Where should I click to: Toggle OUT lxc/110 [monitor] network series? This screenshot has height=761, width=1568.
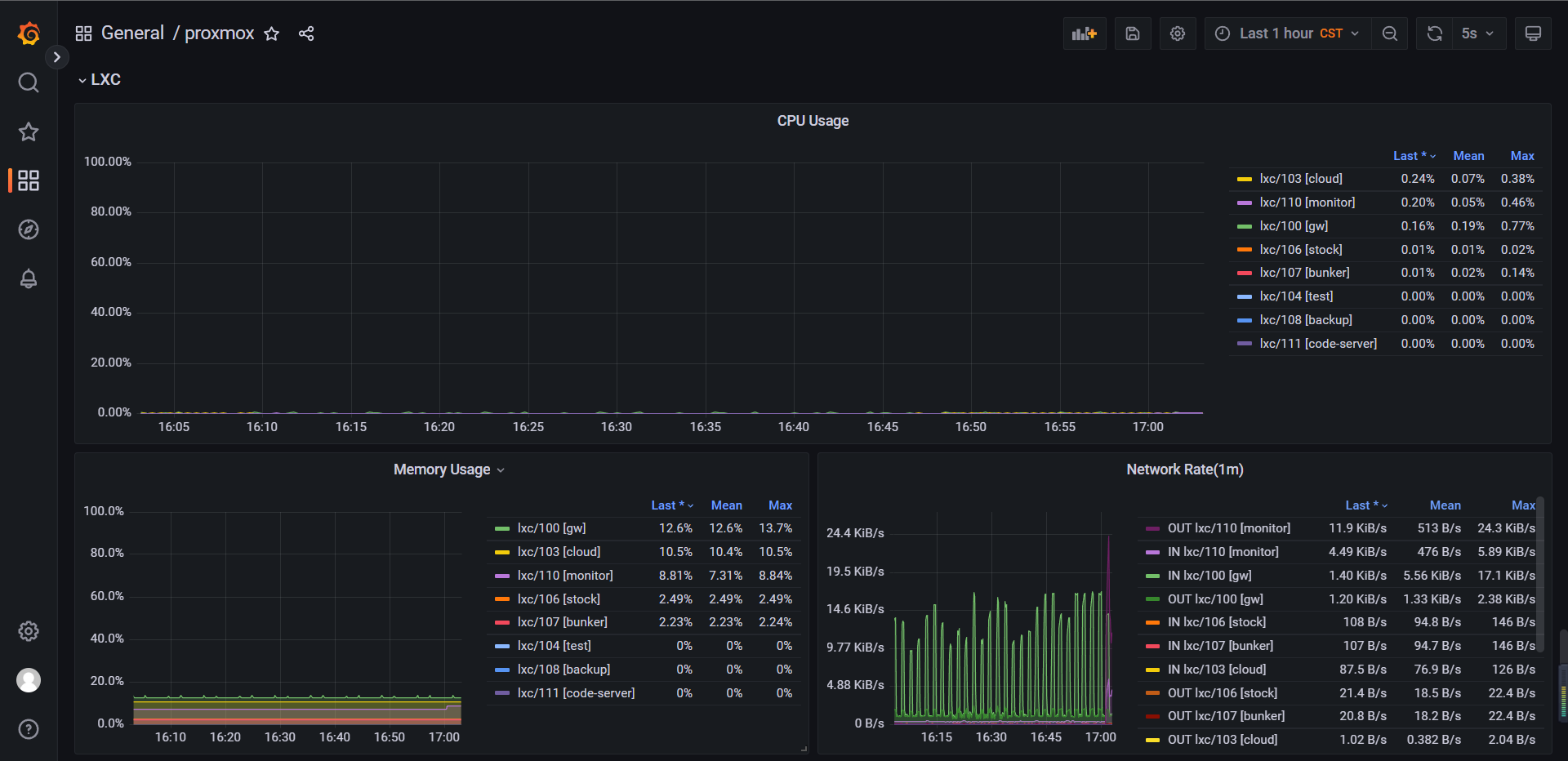(1228, 528)
